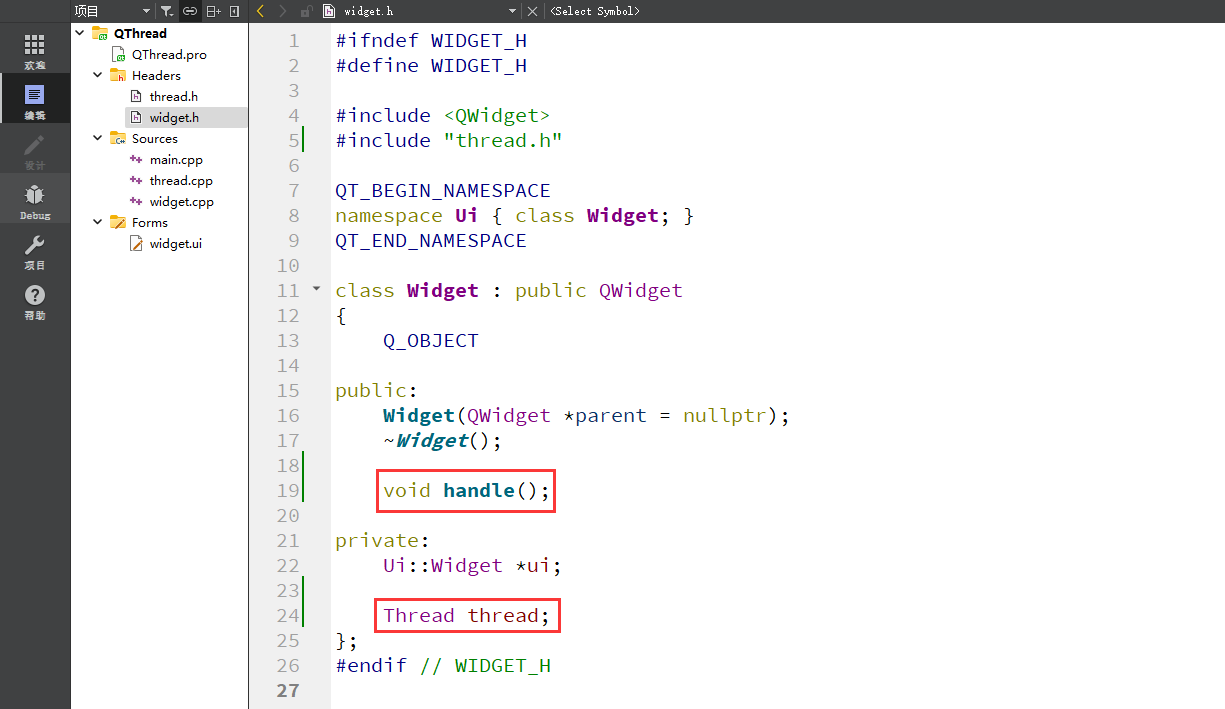Viewport: 1225px width, 709px height.
Task: Open the Select Symbol dropdown
Action: click(x=594, y=11)
